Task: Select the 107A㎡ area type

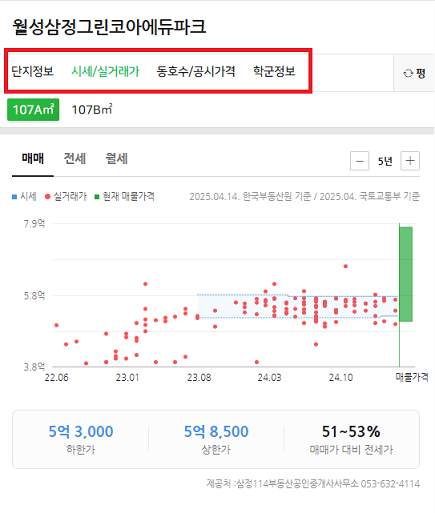Action: point(33,110)
